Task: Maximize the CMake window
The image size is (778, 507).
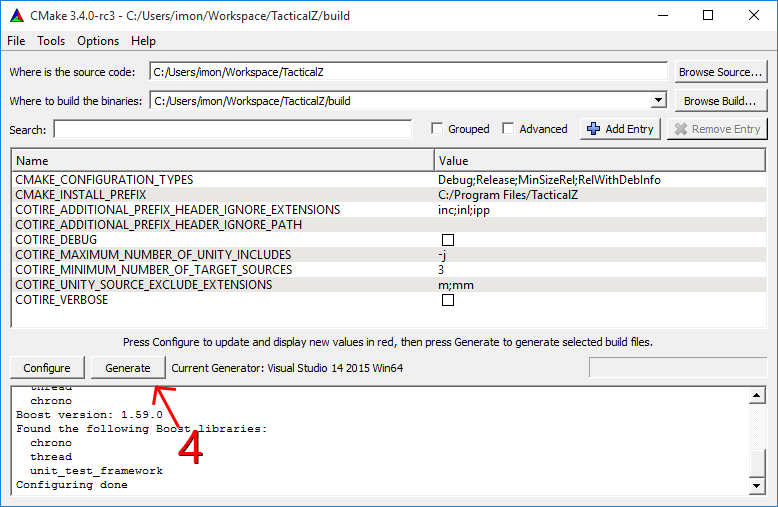Action: click(708, 15)
